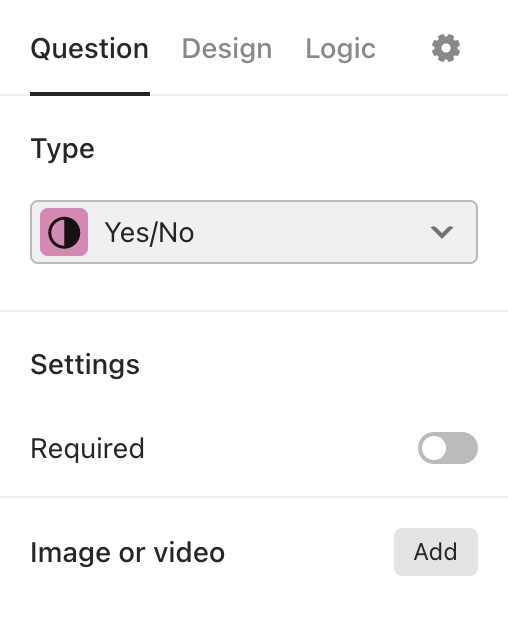Select the Question tab
The width and height of the screenshot is (508, 638).
click(x=90, y=49)
